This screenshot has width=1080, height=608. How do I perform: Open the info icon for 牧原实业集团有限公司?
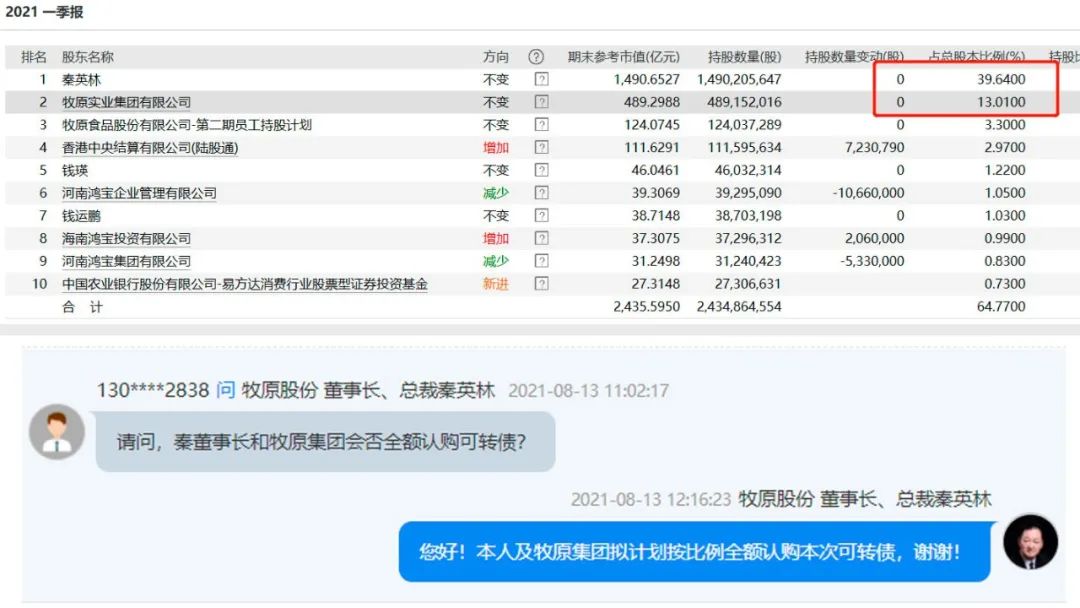coord(541,102)
